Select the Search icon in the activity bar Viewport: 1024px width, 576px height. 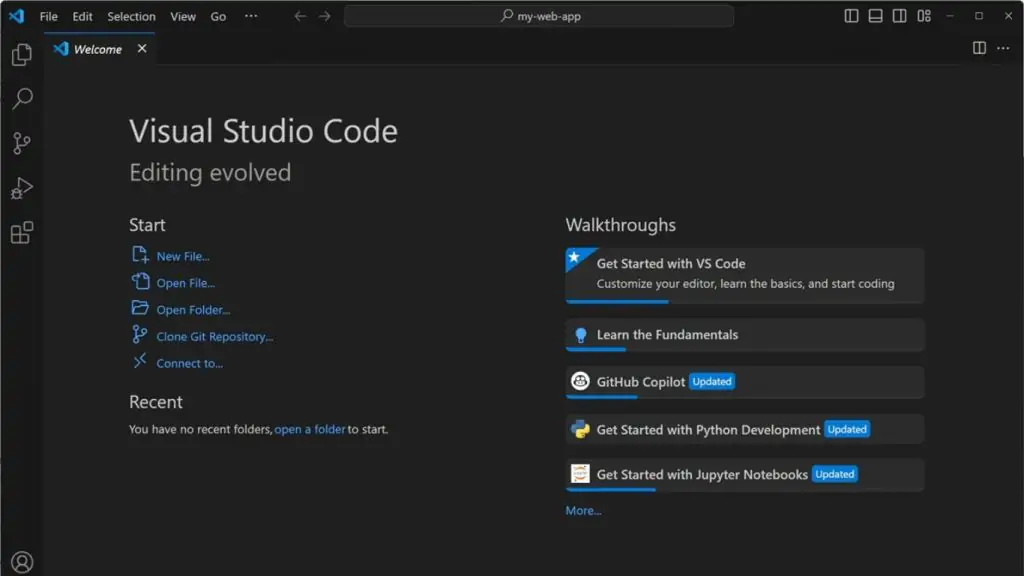(21, 98)
